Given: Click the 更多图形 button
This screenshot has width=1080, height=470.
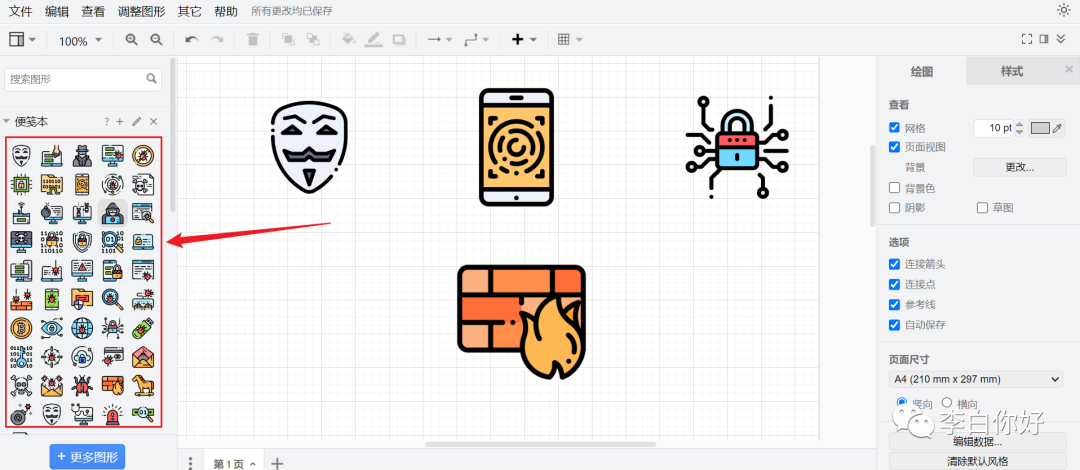Looking at the screenshot, I should click(x=87, y=456).
